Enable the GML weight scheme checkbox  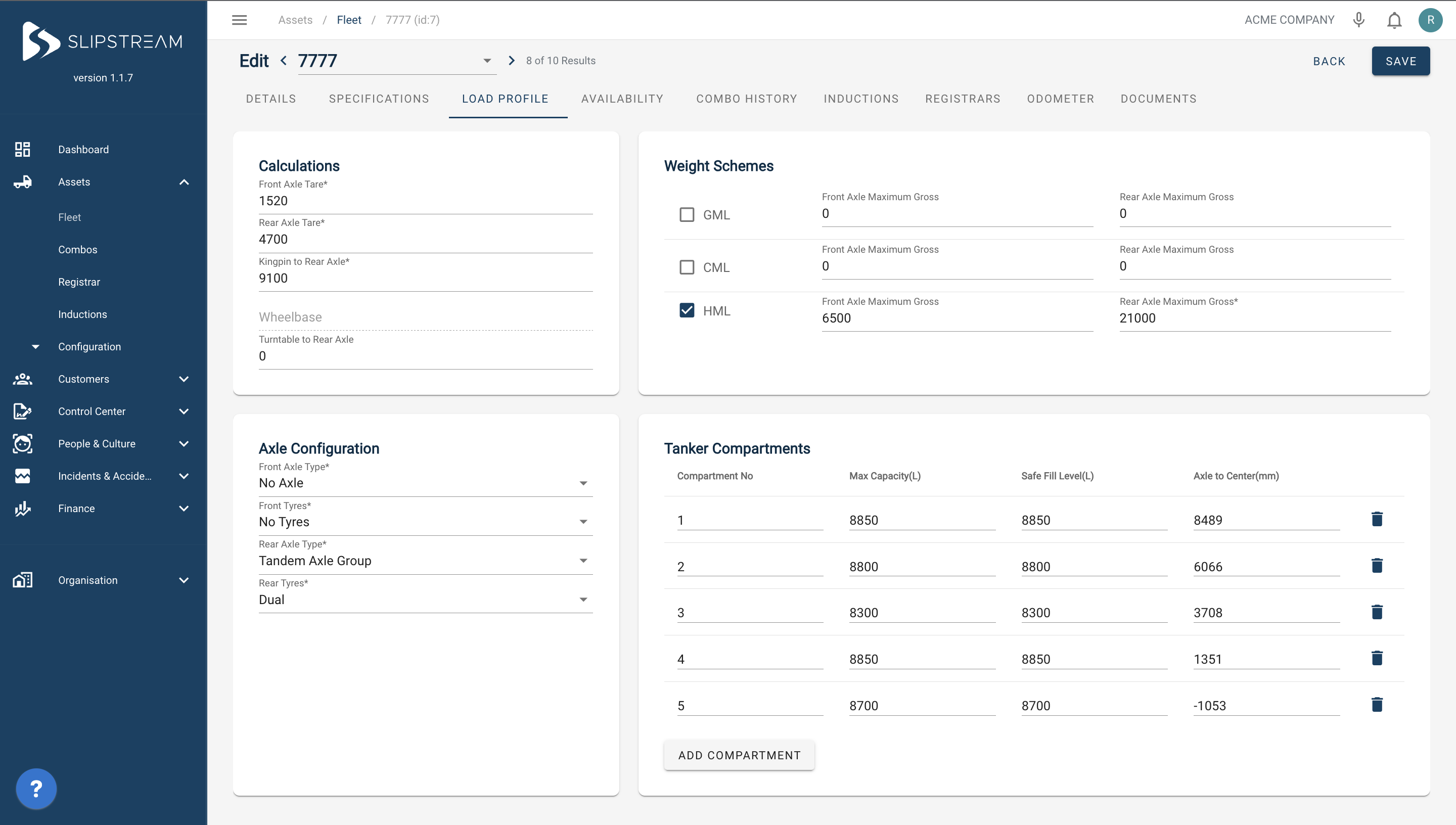pos(687,215)
